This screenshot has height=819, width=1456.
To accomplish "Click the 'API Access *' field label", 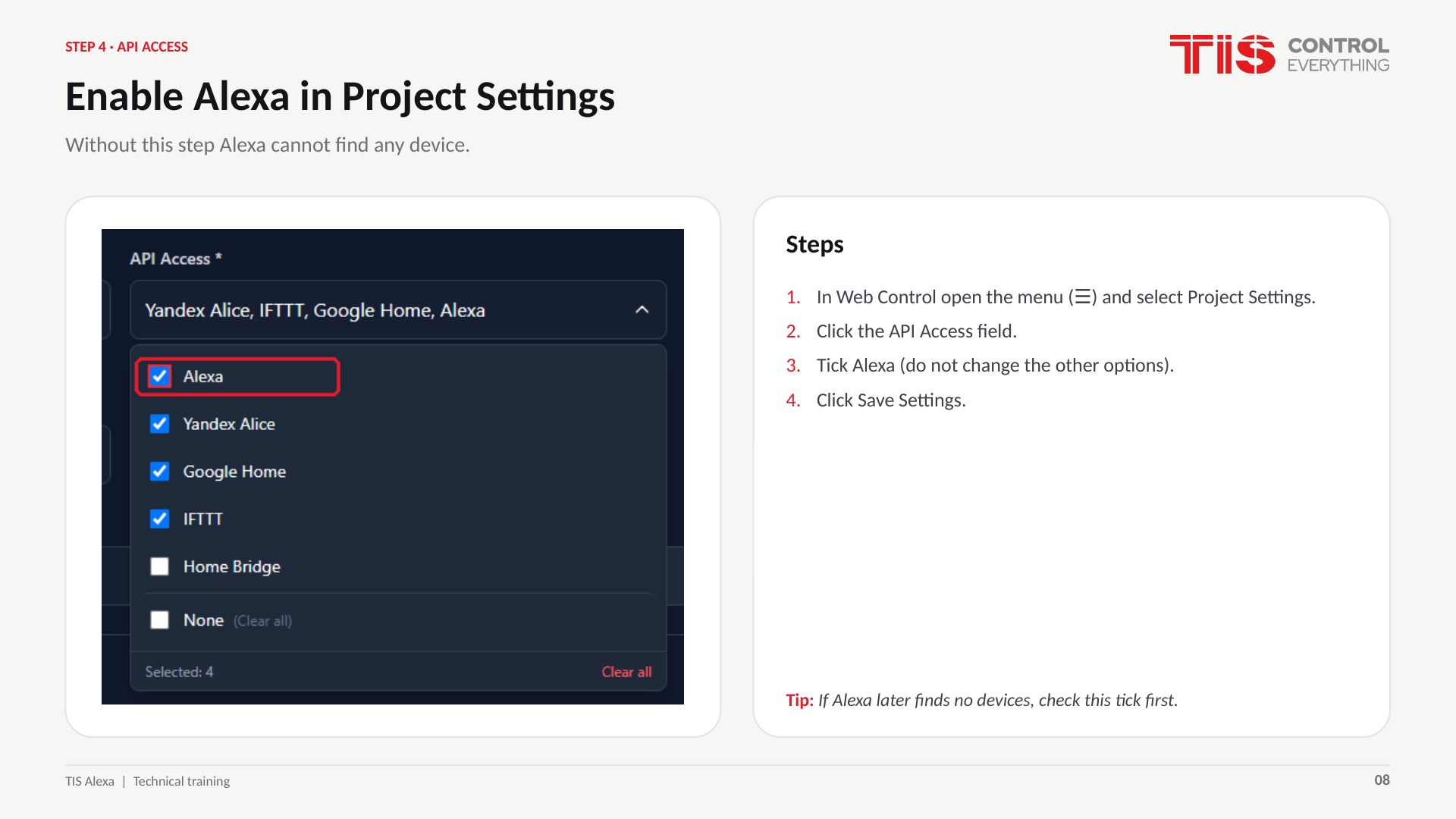I will point(175,259).
